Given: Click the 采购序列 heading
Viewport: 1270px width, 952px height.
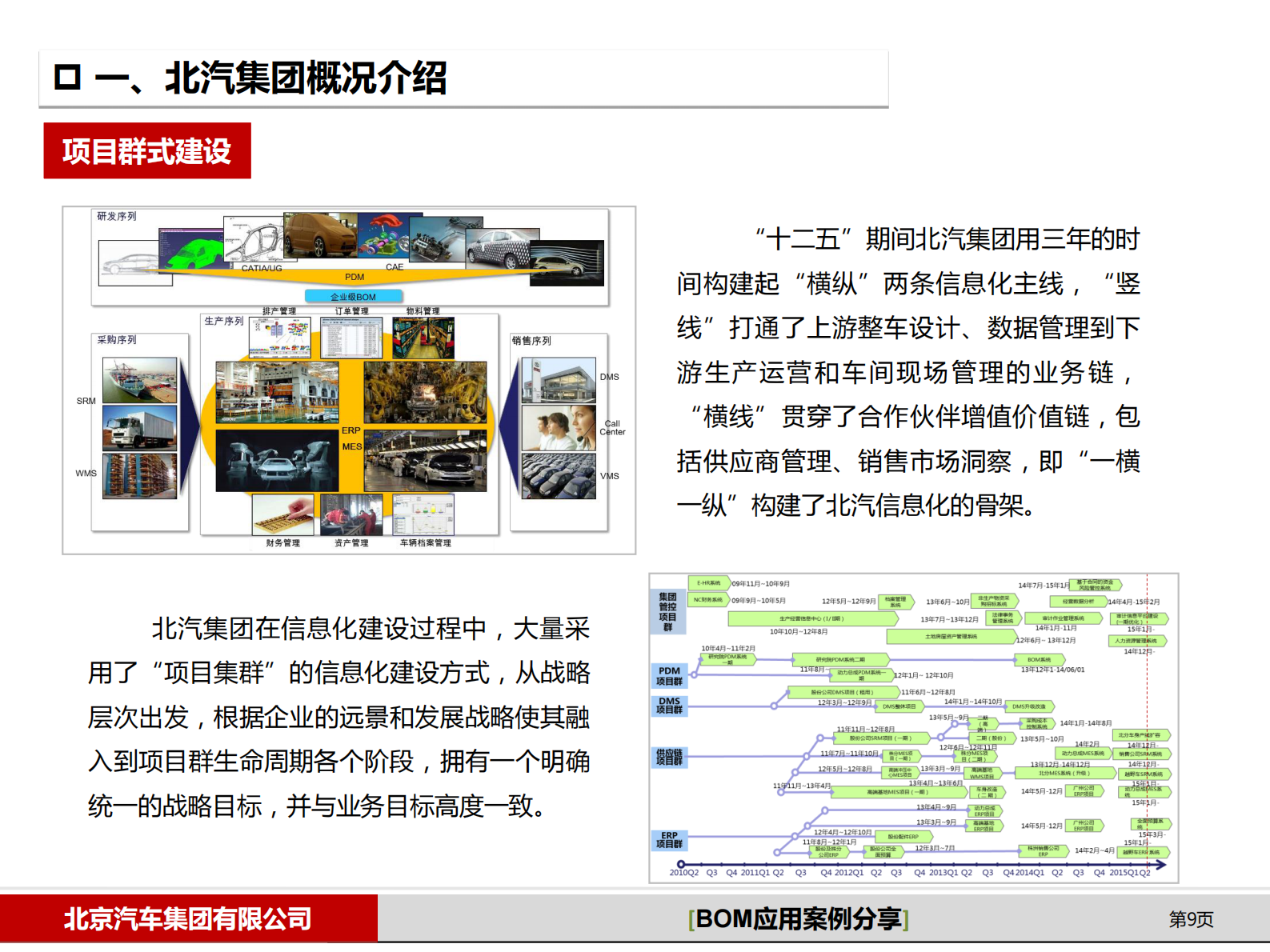Looking at the screenshot, I should pos(117,340).
